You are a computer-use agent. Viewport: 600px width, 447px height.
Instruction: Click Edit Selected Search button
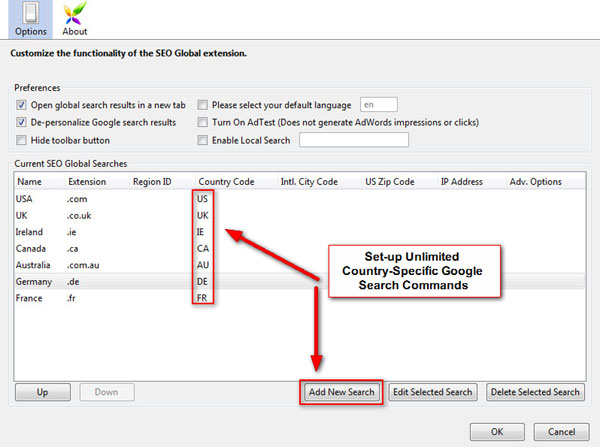click(433, 392)
